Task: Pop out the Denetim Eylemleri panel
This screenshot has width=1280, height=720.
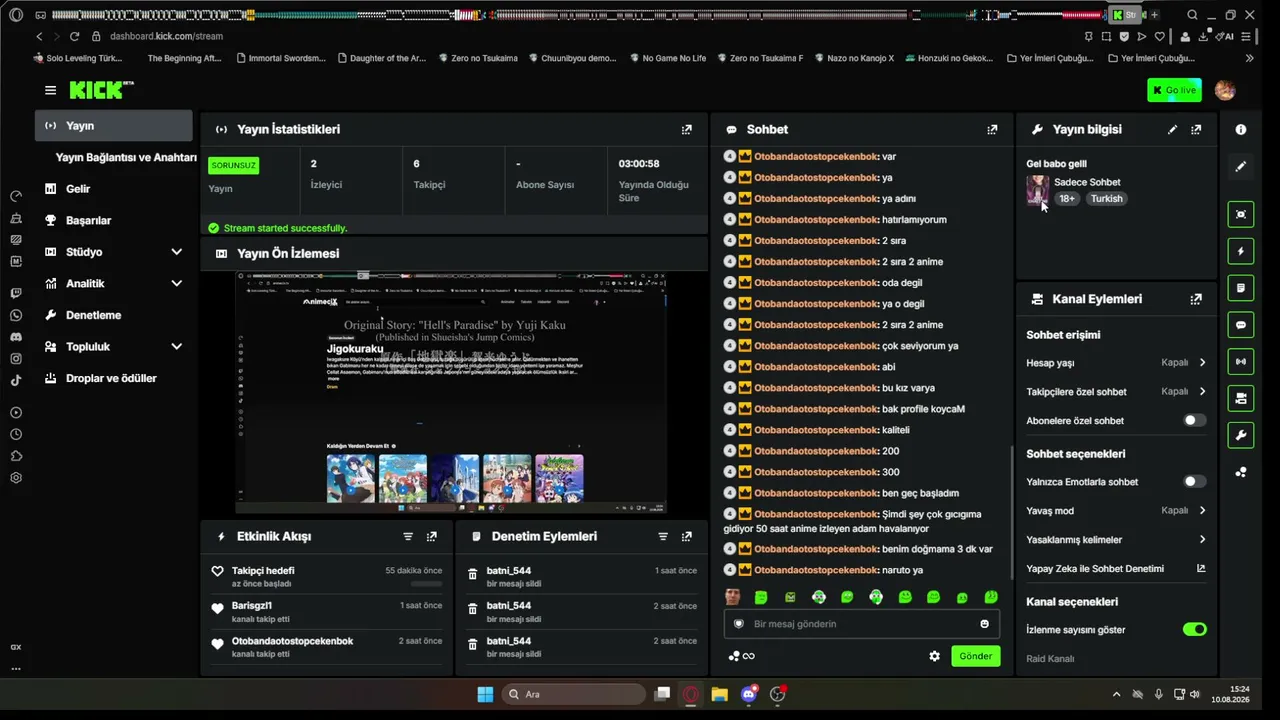Action: coord(687,537)
